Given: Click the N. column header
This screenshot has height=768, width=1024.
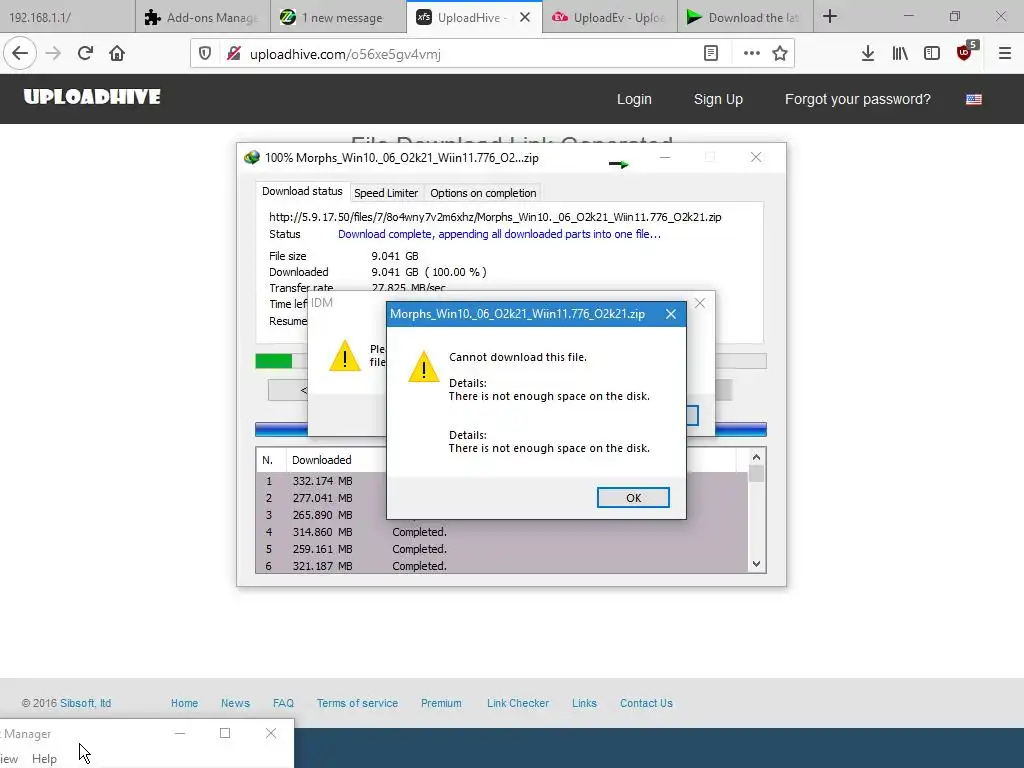Looking at the screenshot, I should (x=268, y=460).
